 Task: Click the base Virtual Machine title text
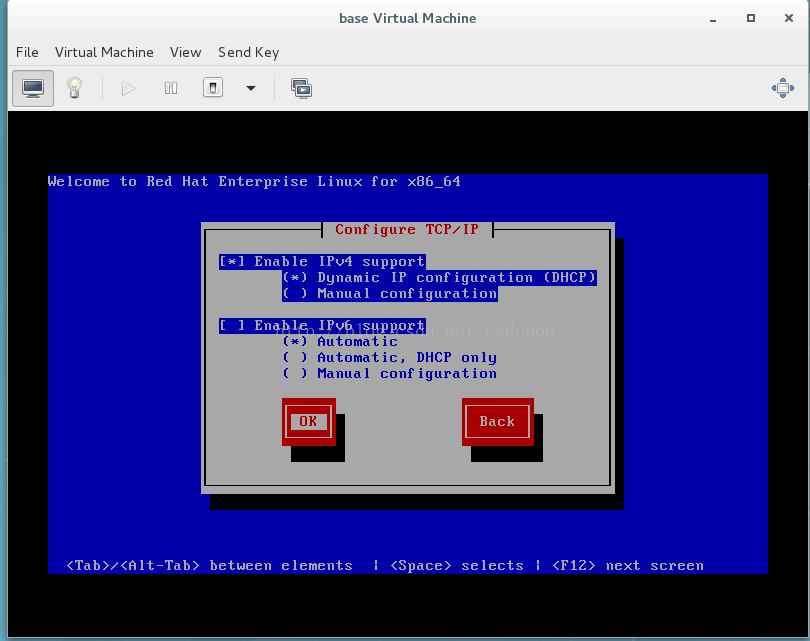click(x=408, y=19)
